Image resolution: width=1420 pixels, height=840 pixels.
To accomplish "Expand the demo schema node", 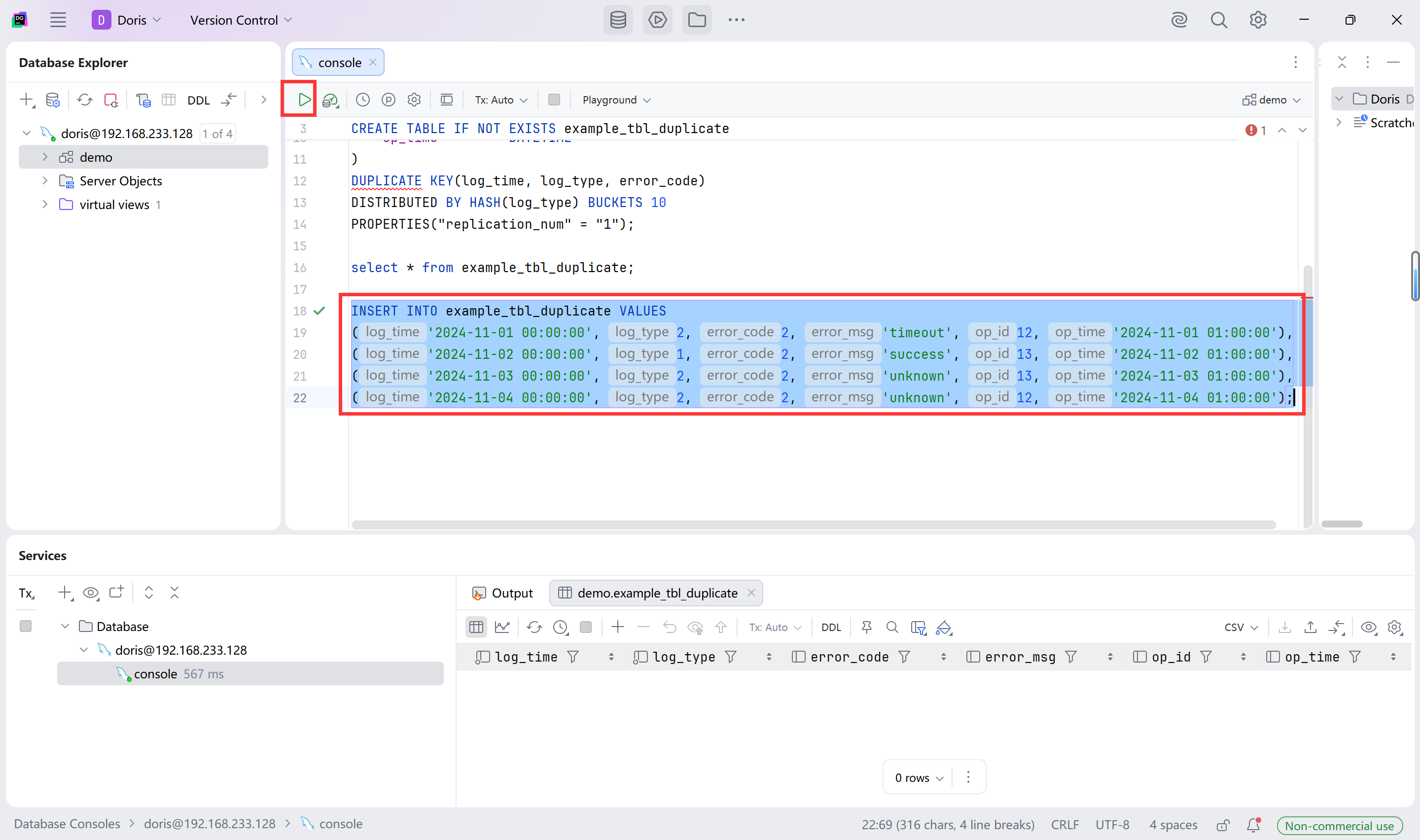I will tap(45, 157).
